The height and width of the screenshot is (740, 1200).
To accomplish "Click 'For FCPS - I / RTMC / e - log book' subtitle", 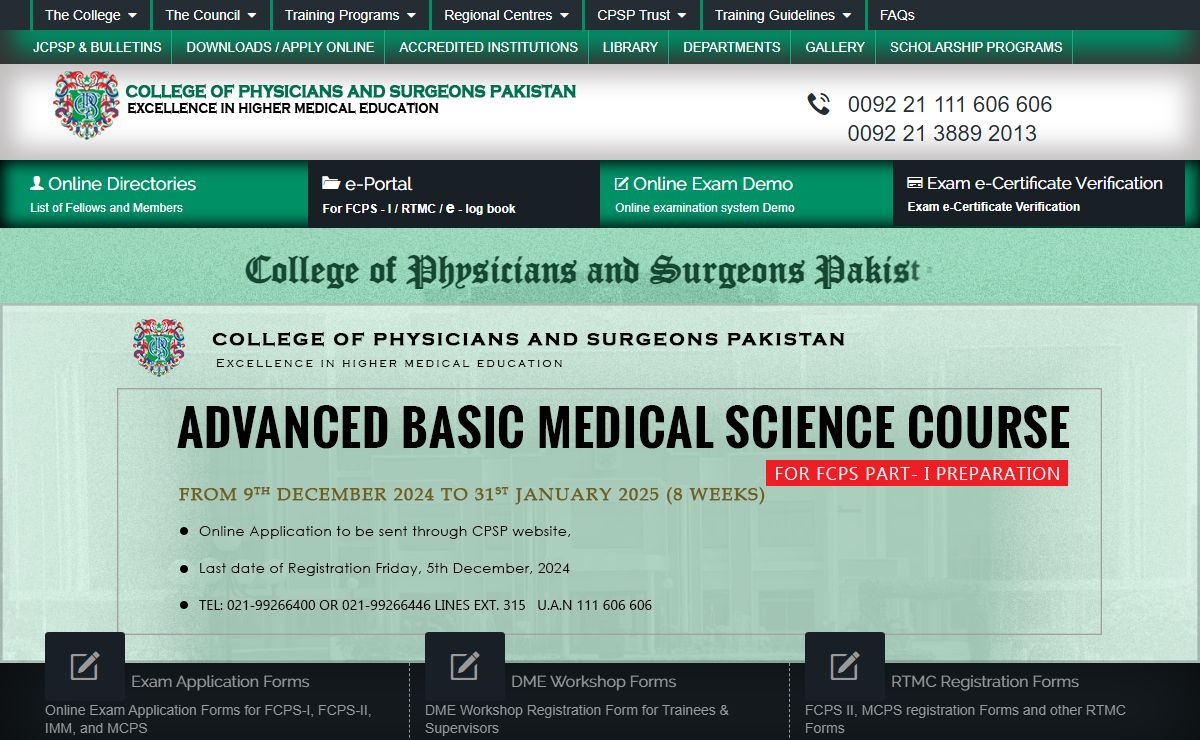I will point(419,208).
